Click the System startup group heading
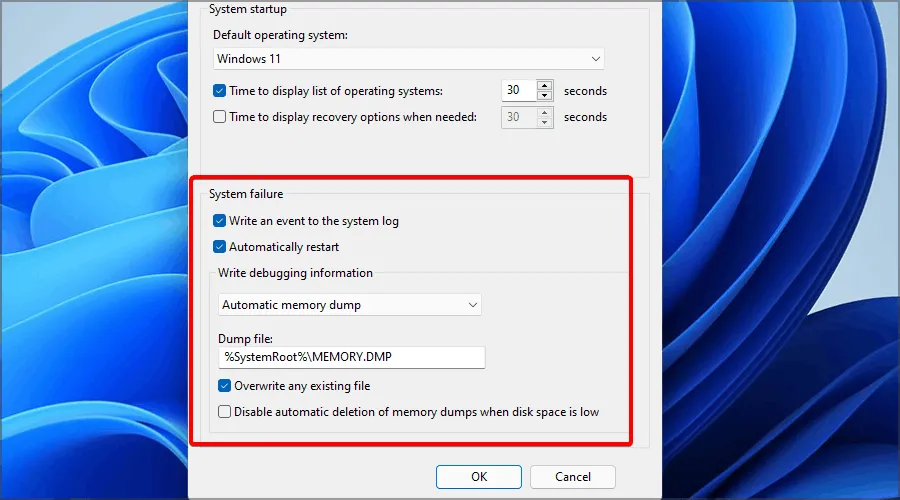Screen dimensions: 900x500 (247, 10)
